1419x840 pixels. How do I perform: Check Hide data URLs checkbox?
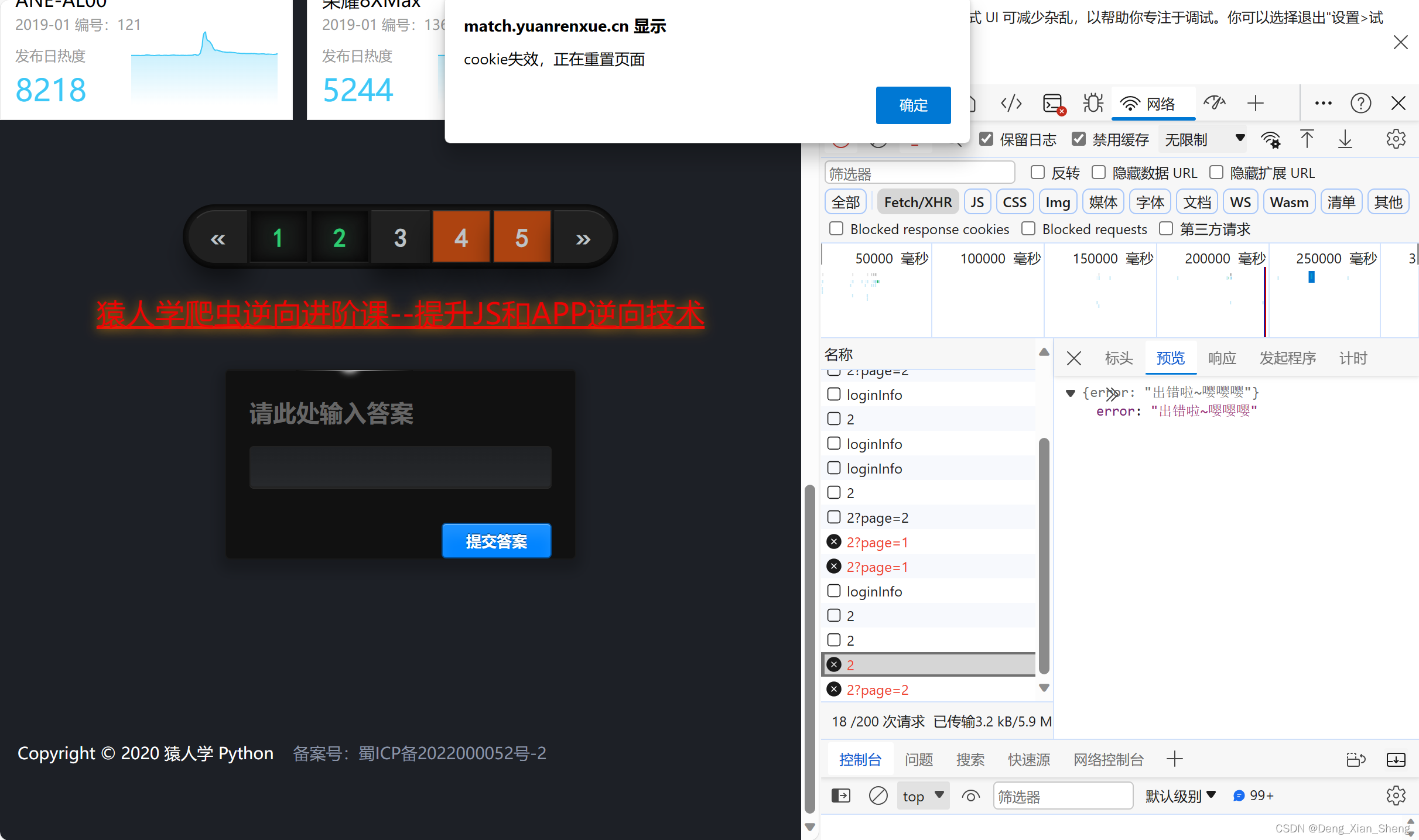[x=1099, y=172]
